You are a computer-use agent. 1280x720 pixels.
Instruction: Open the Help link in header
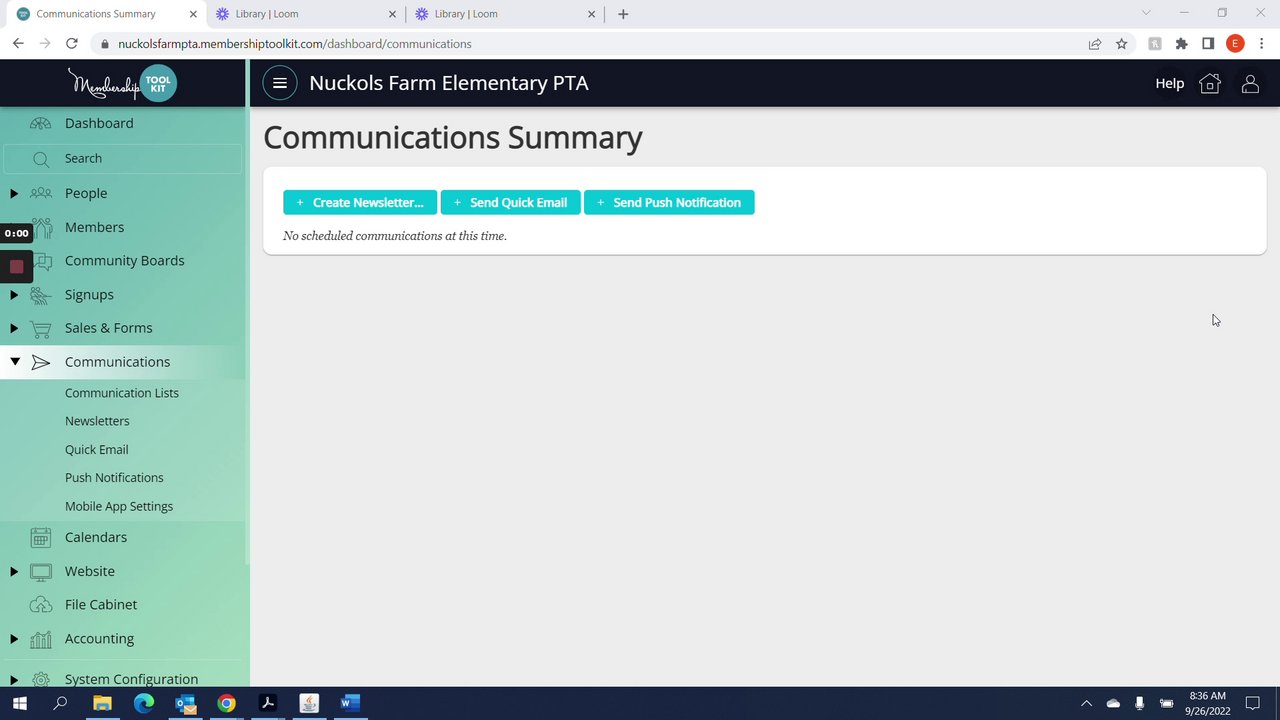coord(1170,83)
